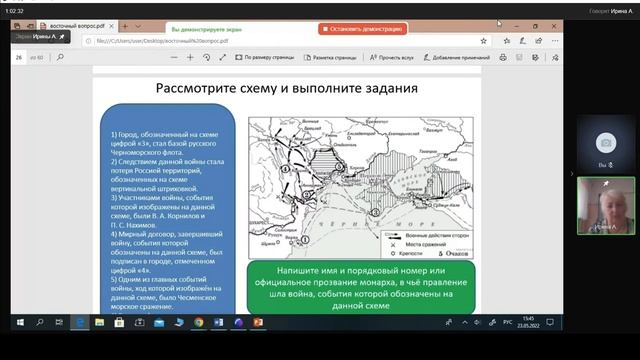The image size is (640, 360).
Task: Click the address bar with file URL
Action: pos(282,41)
